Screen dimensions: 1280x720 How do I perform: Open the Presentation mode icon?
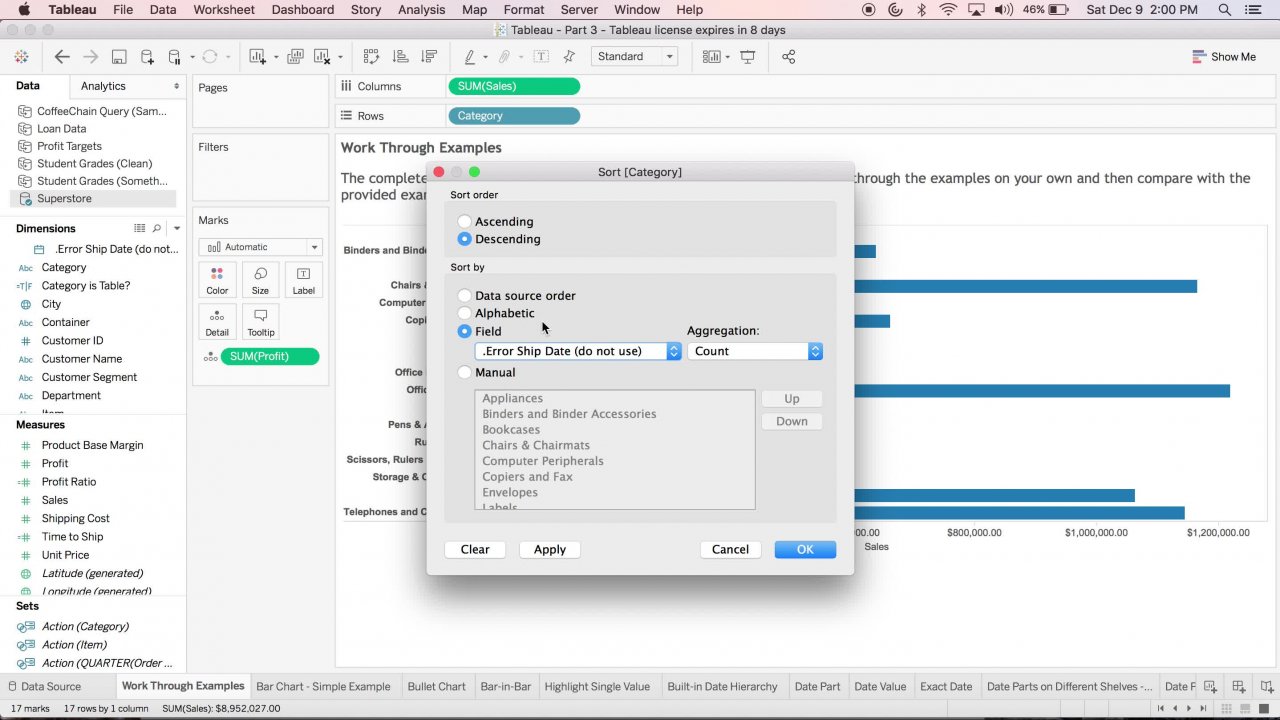[x=747, y=57]
